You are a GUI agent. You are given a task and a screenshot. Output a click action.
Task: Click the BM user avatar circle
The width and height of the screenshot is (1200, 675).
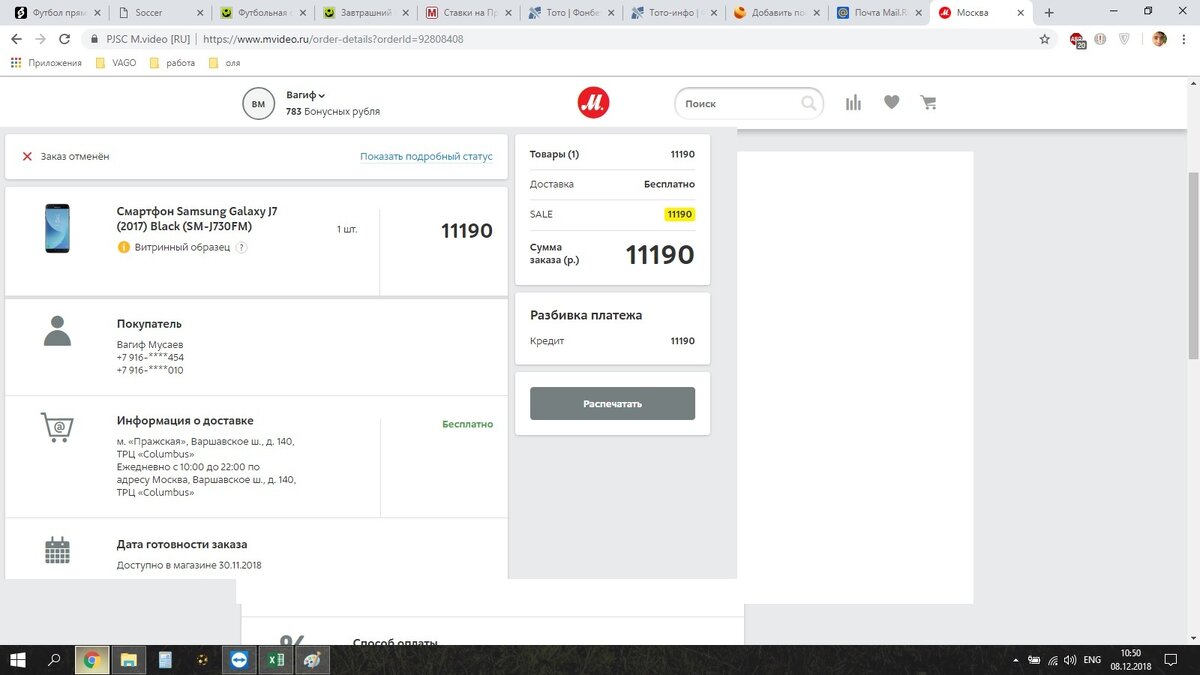pyautogui.click(x=258, y=103)
